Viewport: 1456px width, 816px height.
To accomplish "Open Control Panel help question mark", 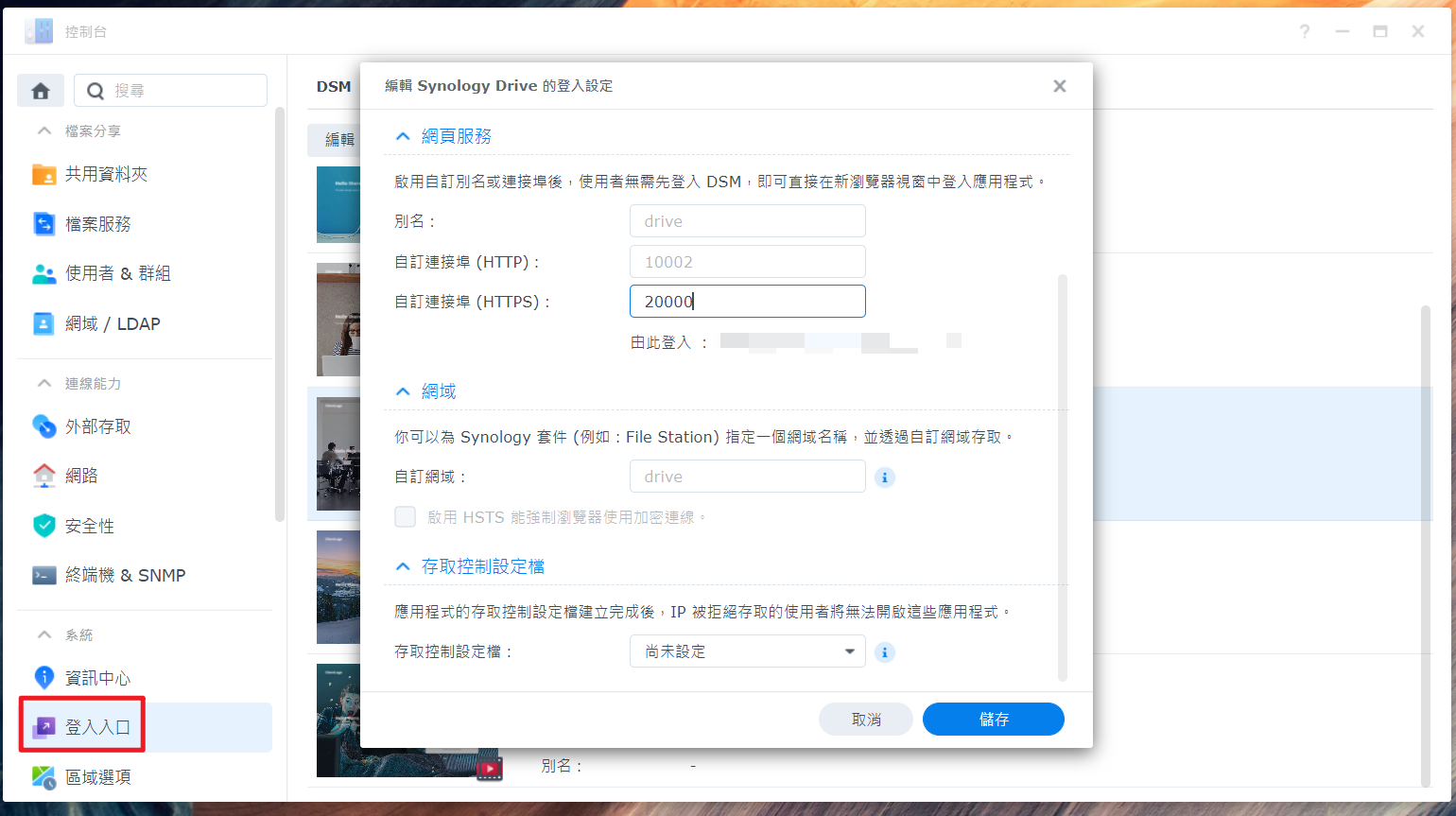I will pos(1305,31).
